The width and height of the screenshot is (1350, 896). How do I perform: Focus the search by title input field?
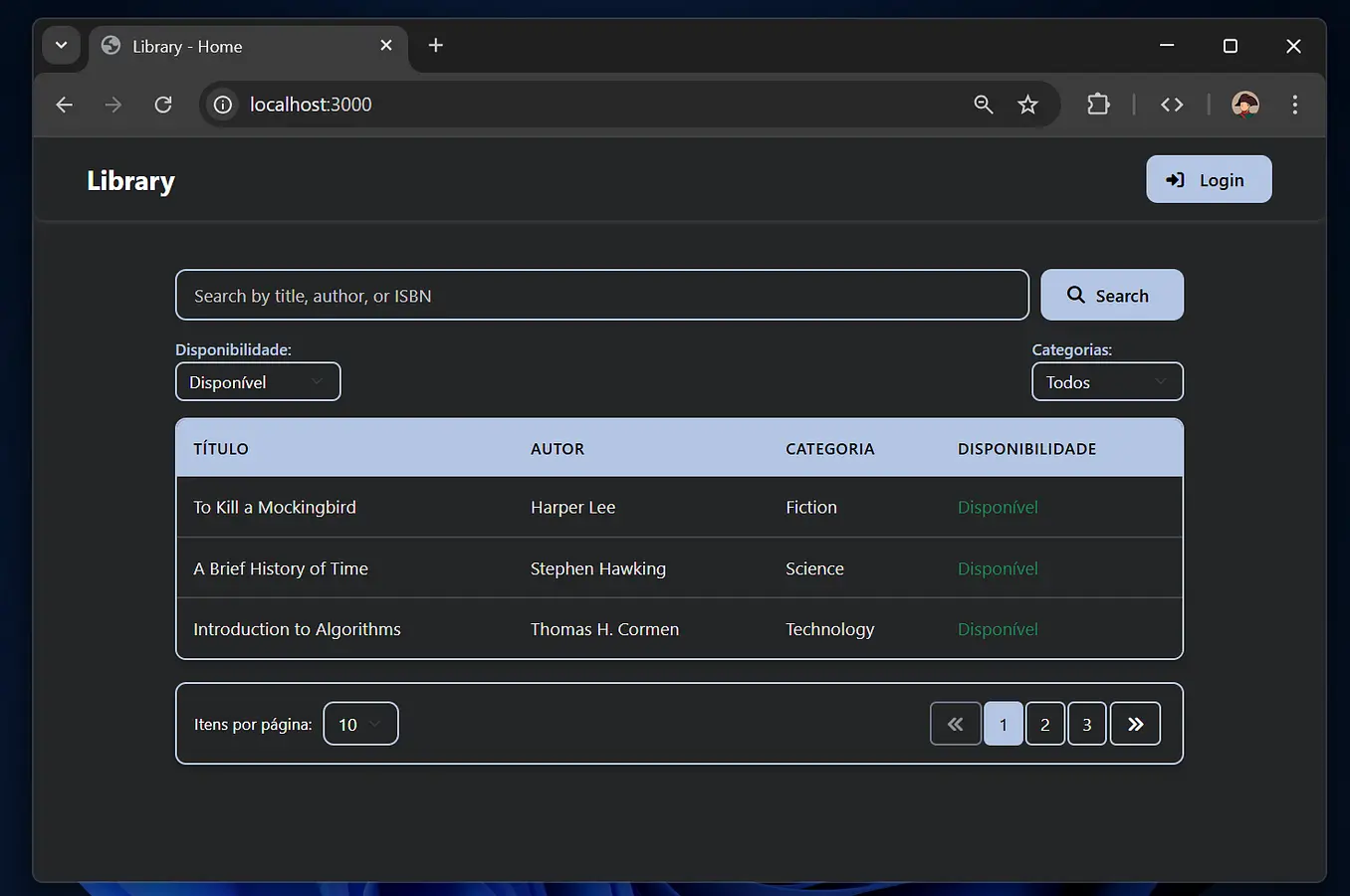(x=601, y=296)
